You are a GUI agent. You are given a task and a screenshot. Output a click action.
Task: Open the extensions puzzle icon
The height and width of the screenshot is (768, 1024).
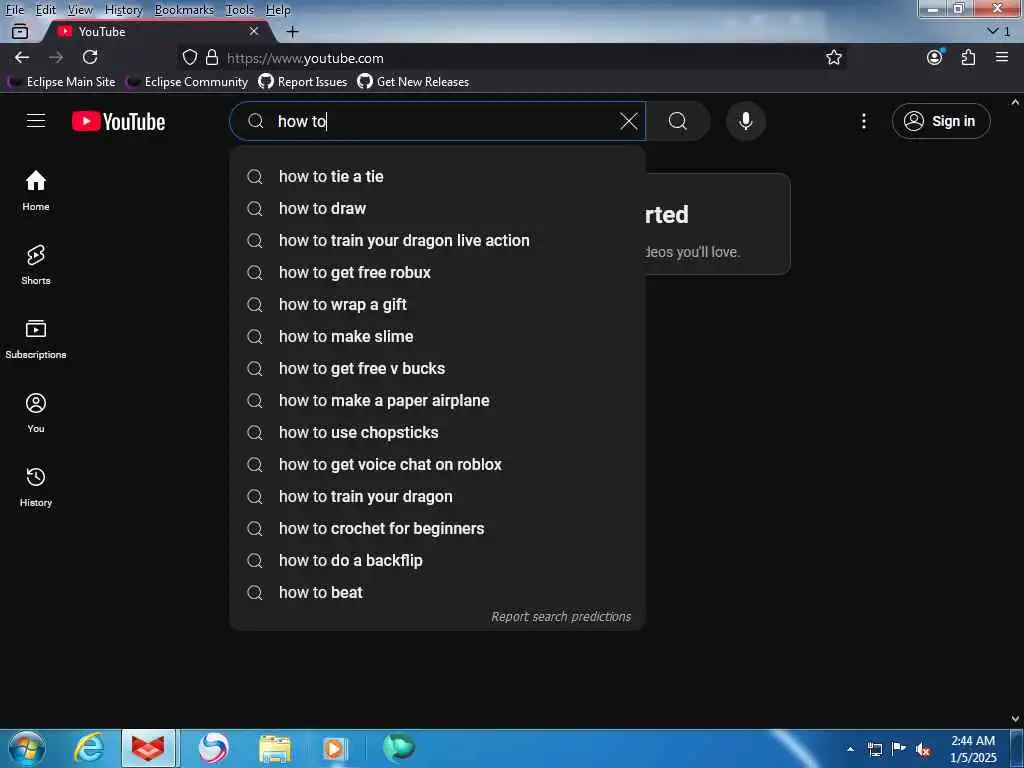[x=968, y=57]
